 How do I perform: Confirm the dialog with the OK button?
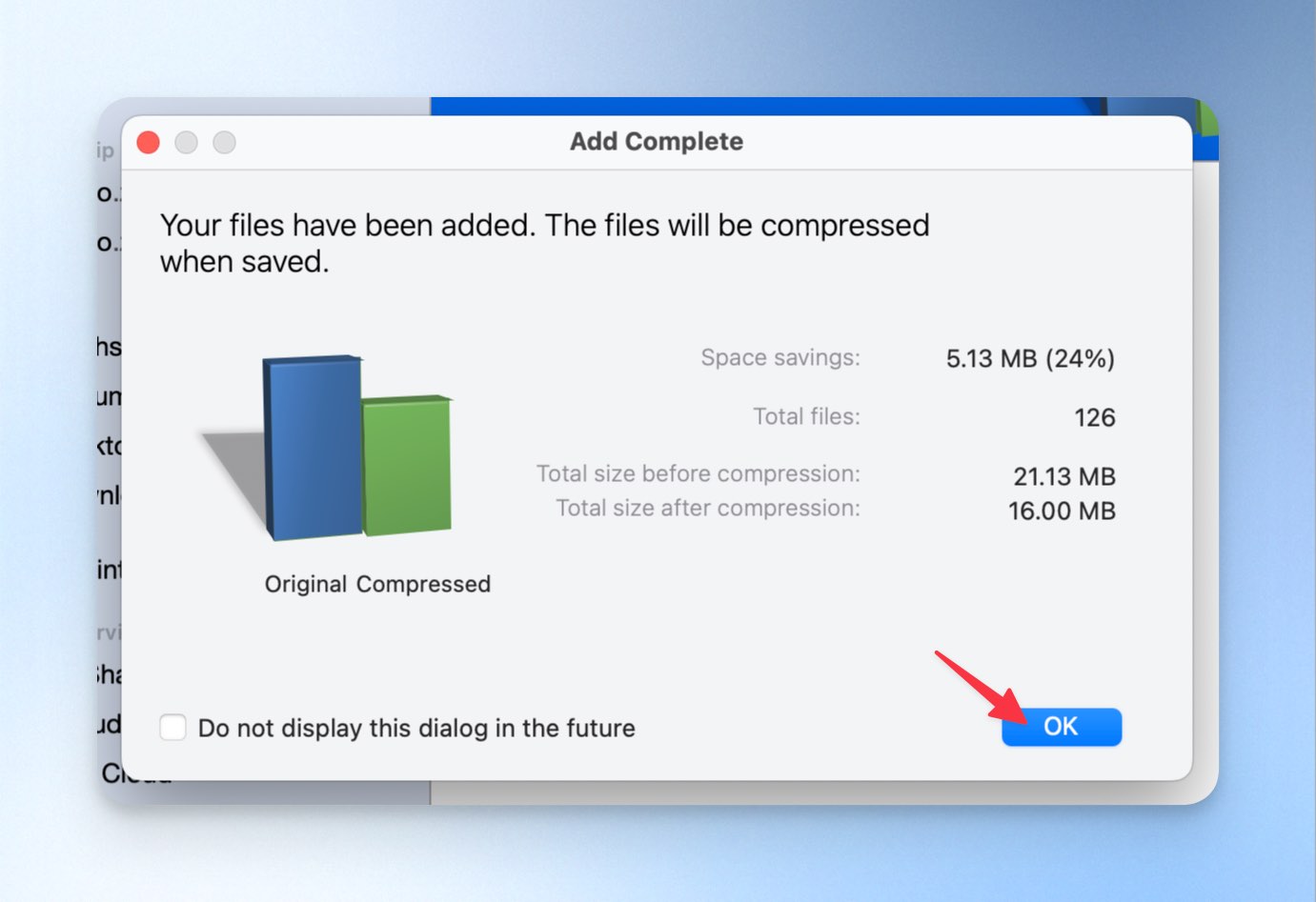pyautogui.click(x=1061, y=727)
